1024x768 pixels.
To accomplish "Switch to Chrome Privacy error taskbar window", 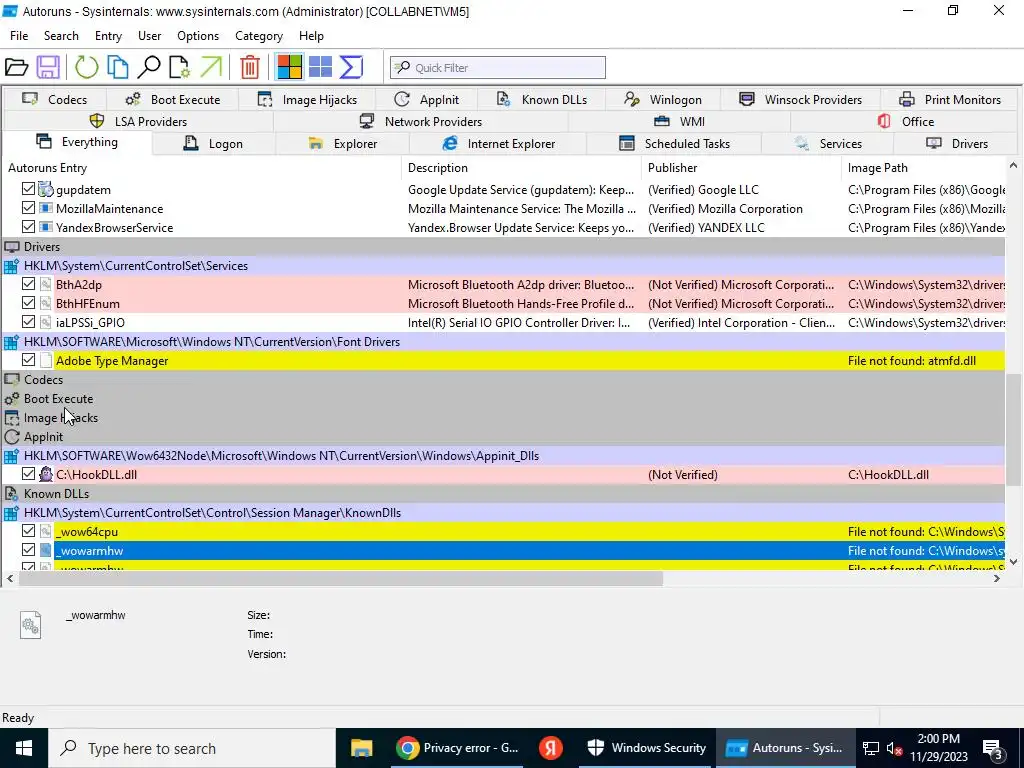I will (x=458, y=748).
